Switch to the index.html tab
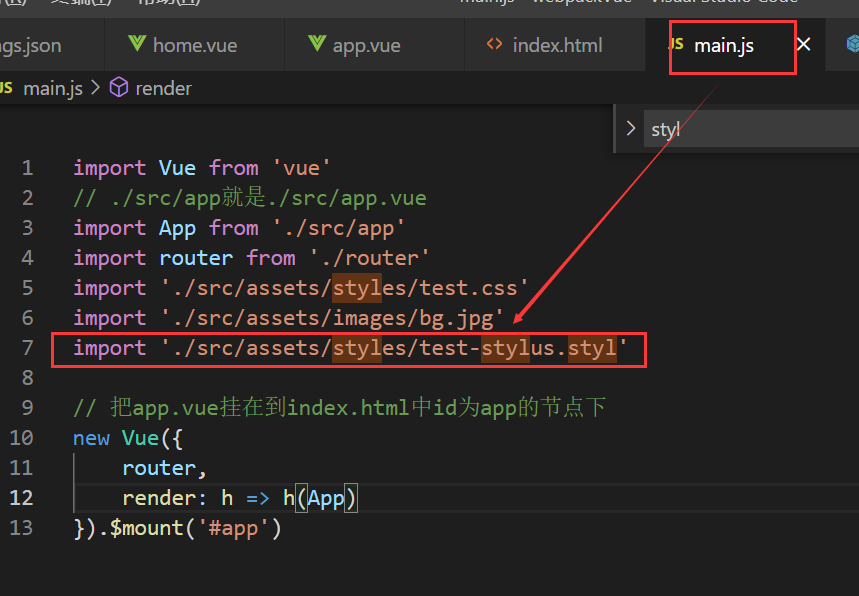Image resolution: width=859 pixels, height=596 pixels. click(x=555, y=45)
